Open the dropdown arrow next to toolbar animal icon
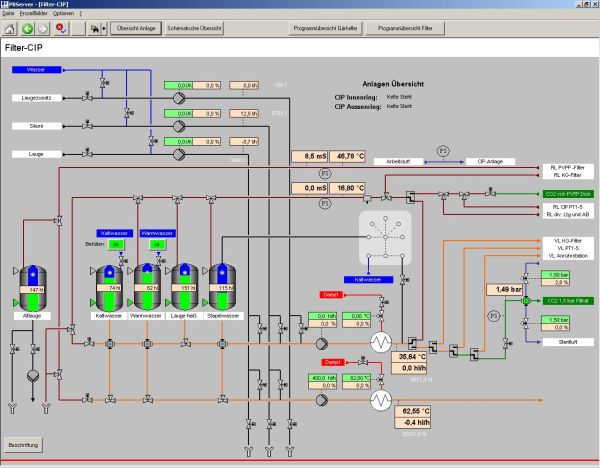The image size is (600, 468). point(101,29)
